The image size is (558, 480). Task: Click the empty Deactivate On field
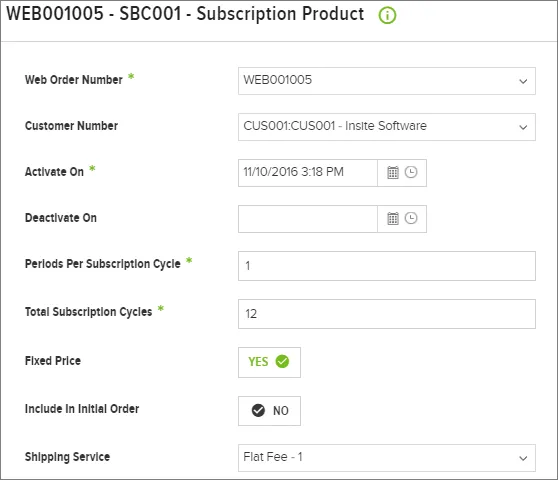pyautogui.click(x=308, y=219)
